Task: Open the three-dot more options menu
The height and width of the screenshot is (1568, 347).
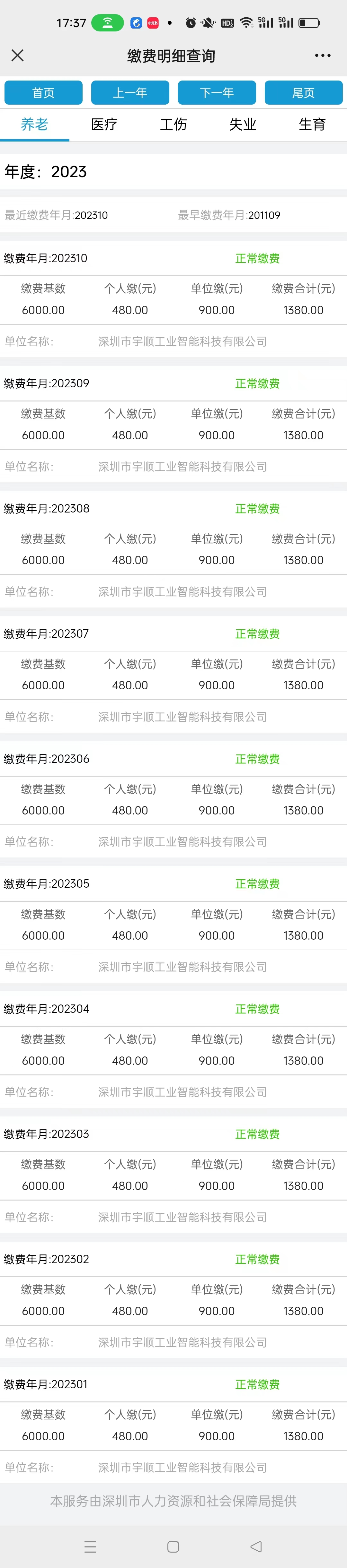Action: 322,56
